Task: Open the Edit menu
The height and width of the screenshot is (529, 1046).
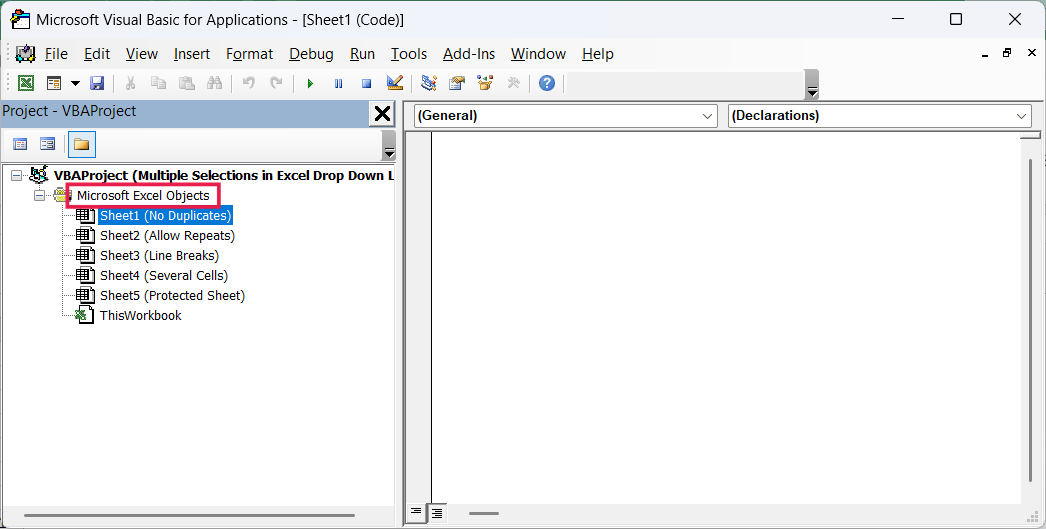Action: (x=97, y=54)
